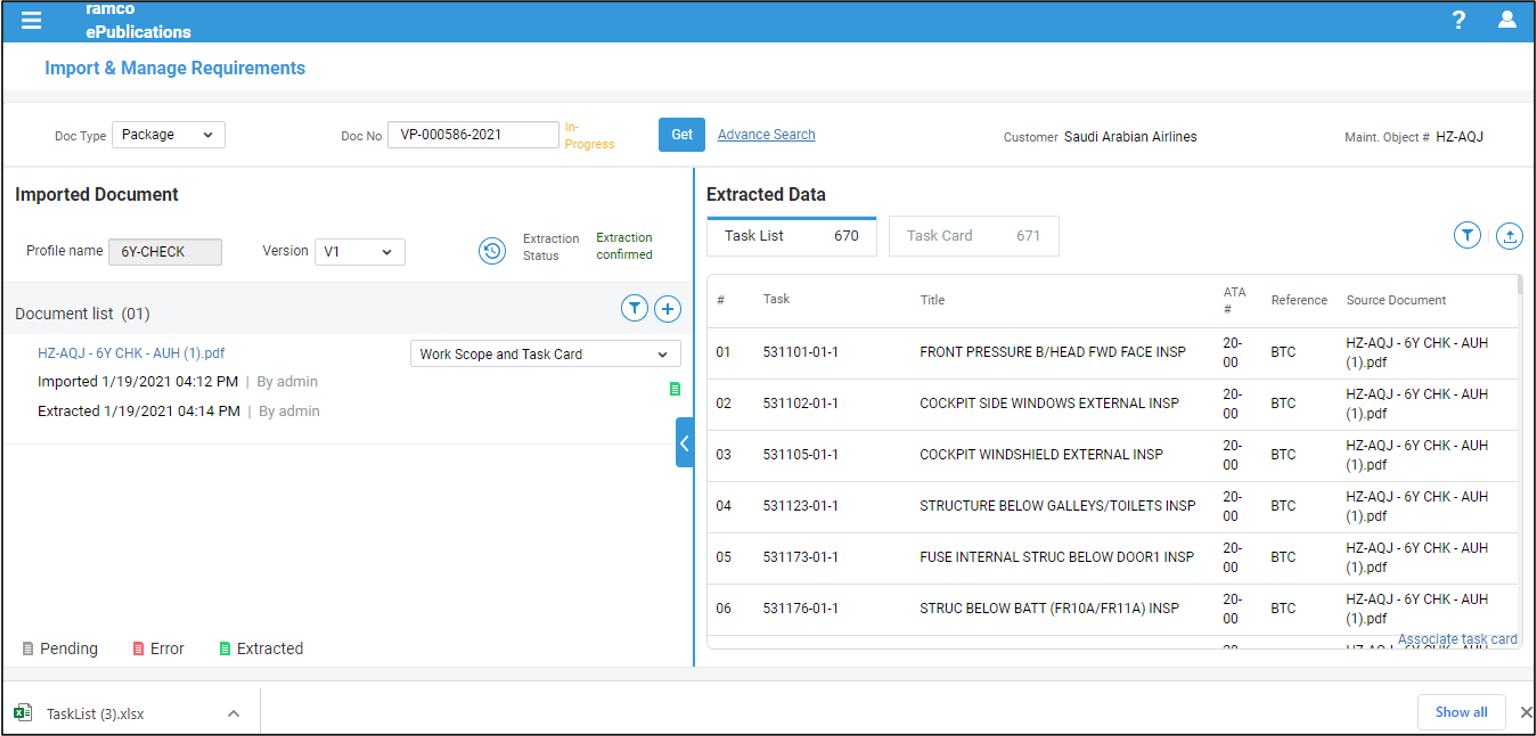
Task: Collapse the Imported Document panel
Action: [x=684, y=443]
